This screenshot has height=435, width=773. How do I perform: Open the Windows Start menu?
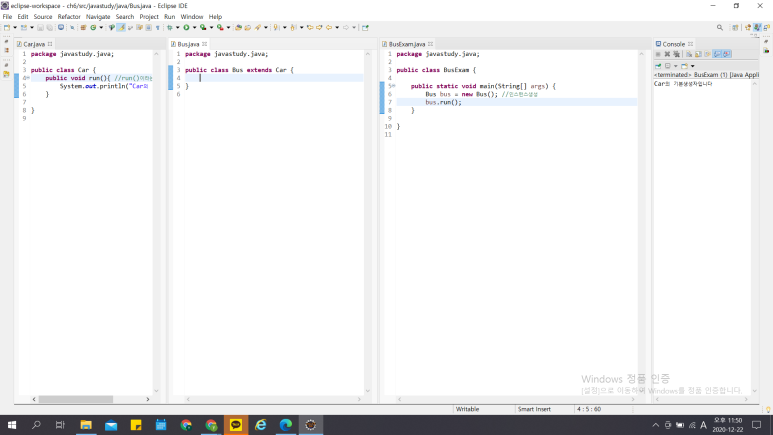click(11, 425)
